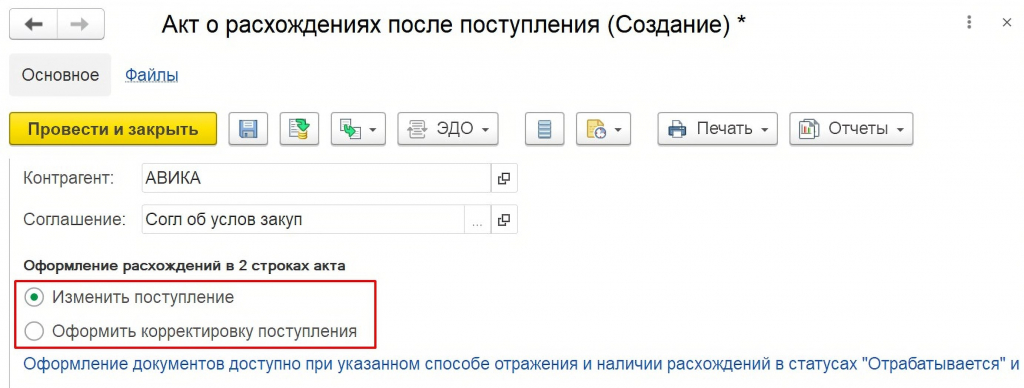Choose соглашение via the ellipsis button
Image resolution: width=1024 pixels, height=388 pixels.
pyautogui.click(x=477, y=219)
